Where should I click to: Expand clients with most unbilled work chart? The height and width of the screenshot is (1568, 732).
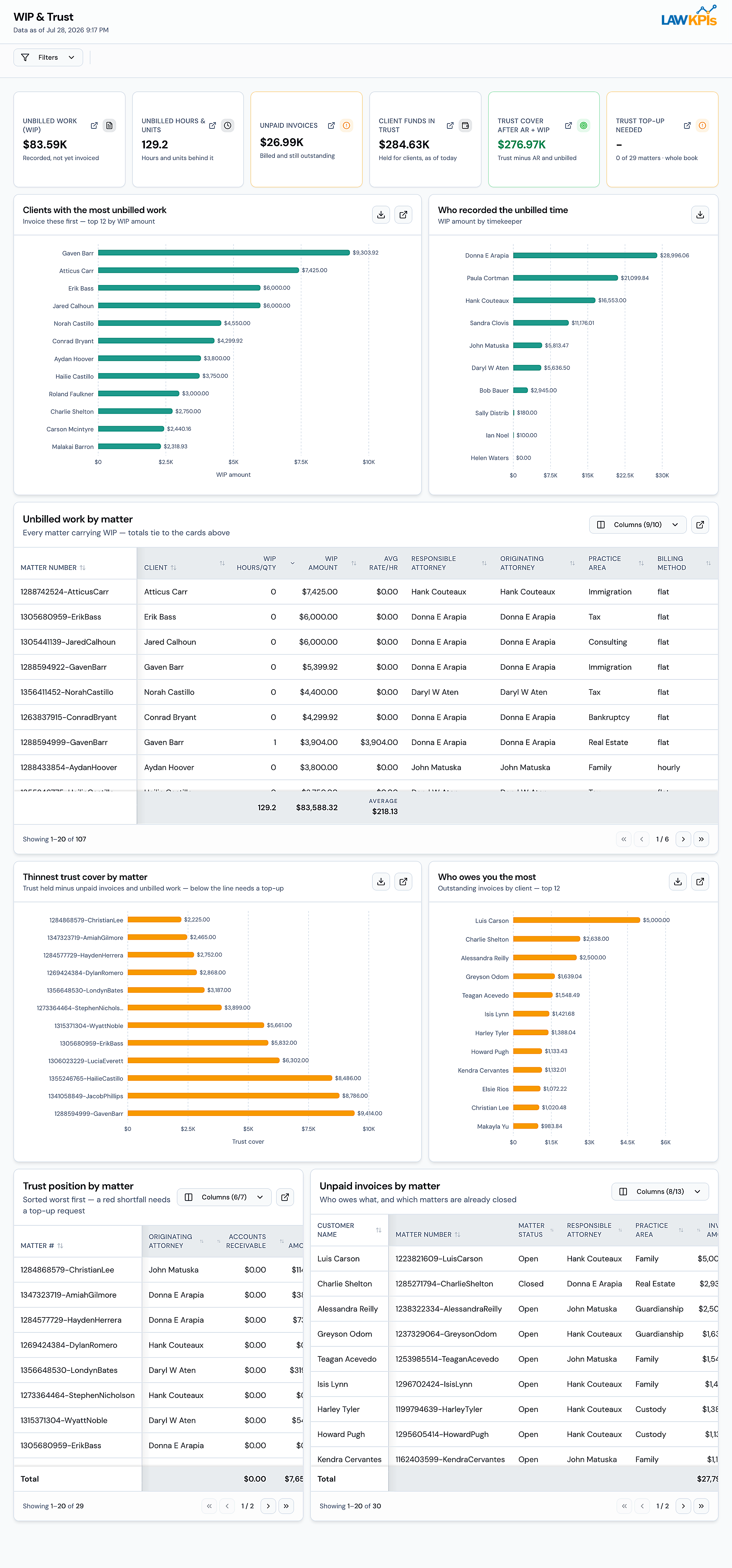(403, 215)
